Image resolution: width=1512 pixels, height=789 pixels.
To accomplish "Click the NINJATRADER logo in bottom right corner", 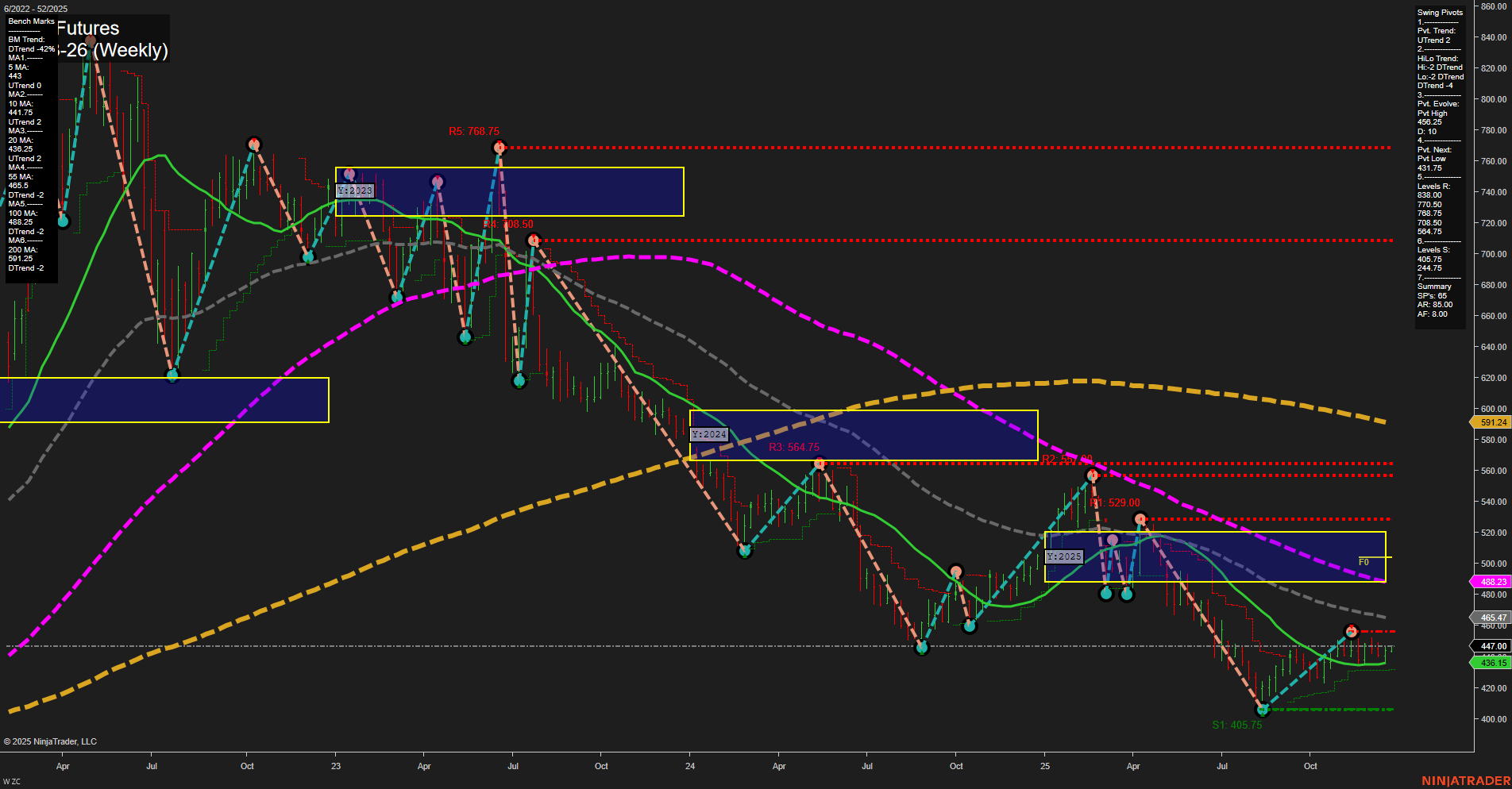I will [1465, 780].
